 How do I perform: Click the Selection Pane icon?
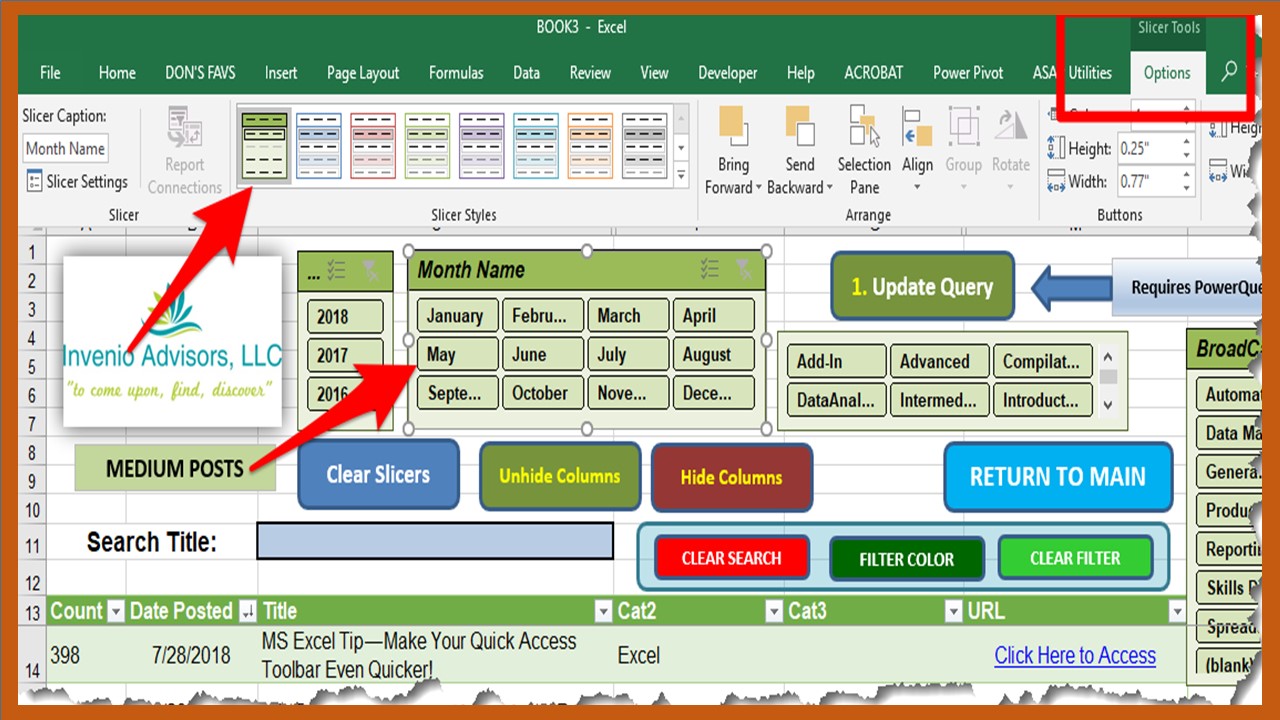864,126
